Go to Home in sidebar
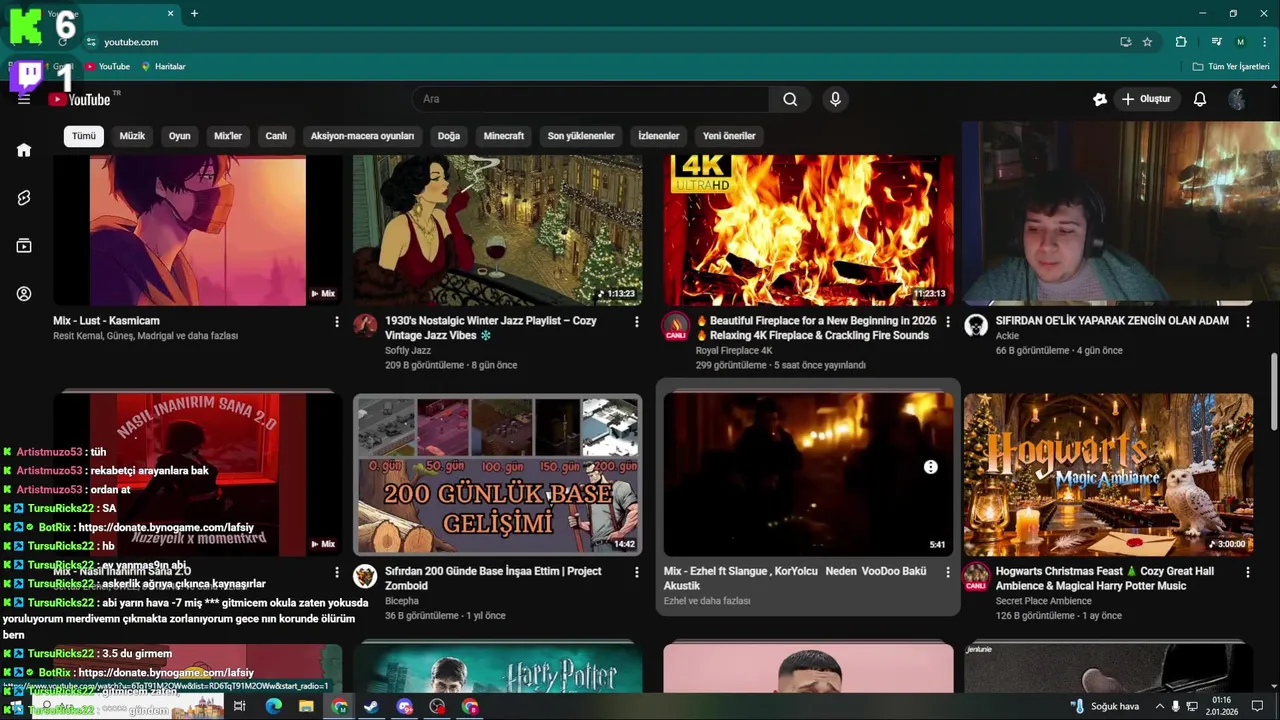Viewport: 1280px width, 720px height. pos(24,150)
